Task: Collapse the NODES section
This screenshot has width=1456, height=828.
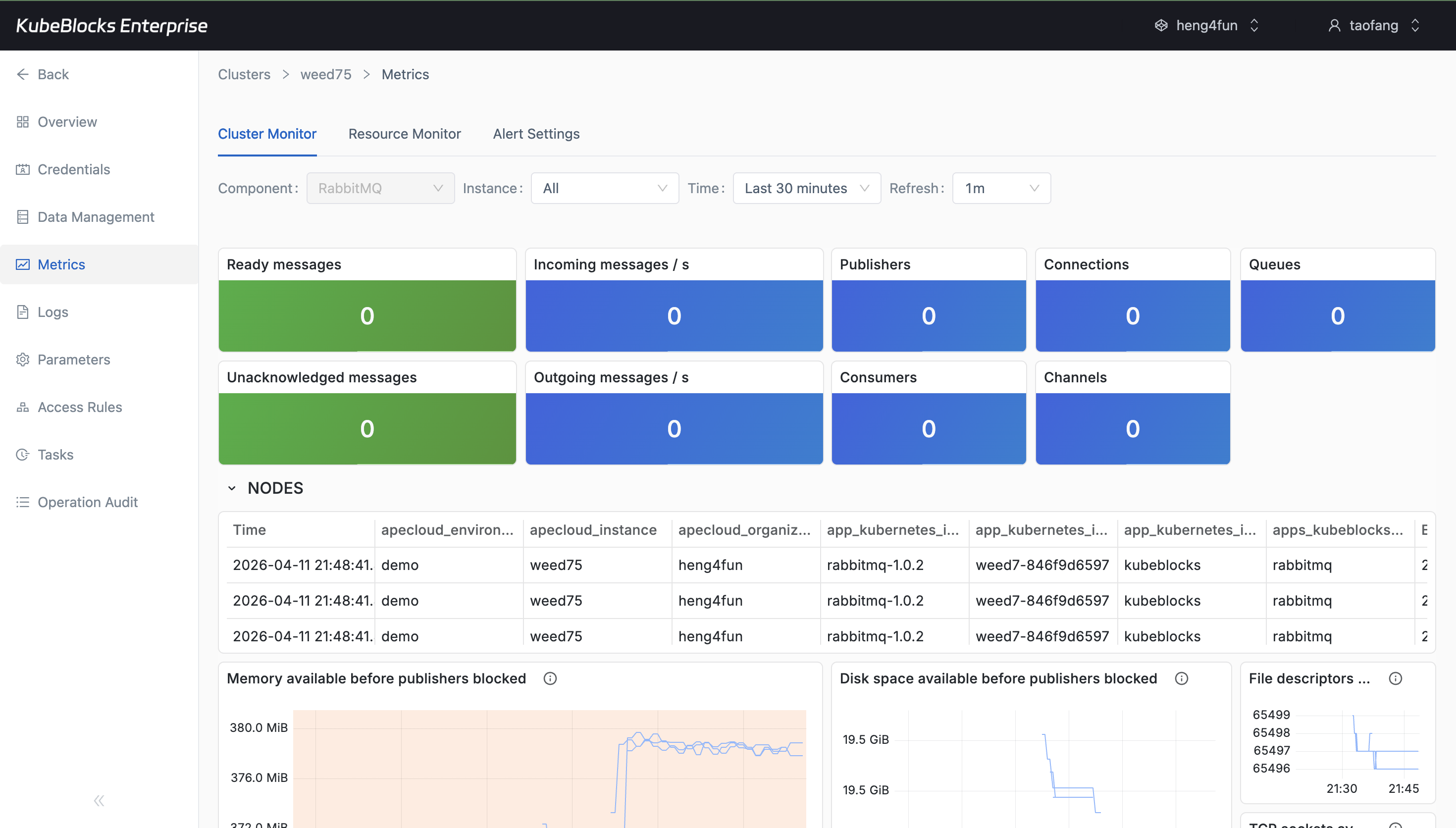Action: 231,487
